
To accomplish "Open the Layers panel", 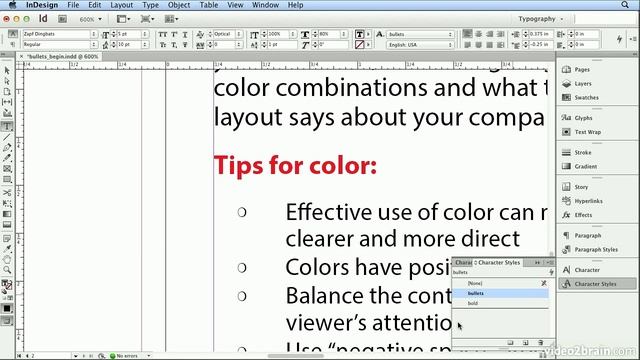I will pos(577,83).
